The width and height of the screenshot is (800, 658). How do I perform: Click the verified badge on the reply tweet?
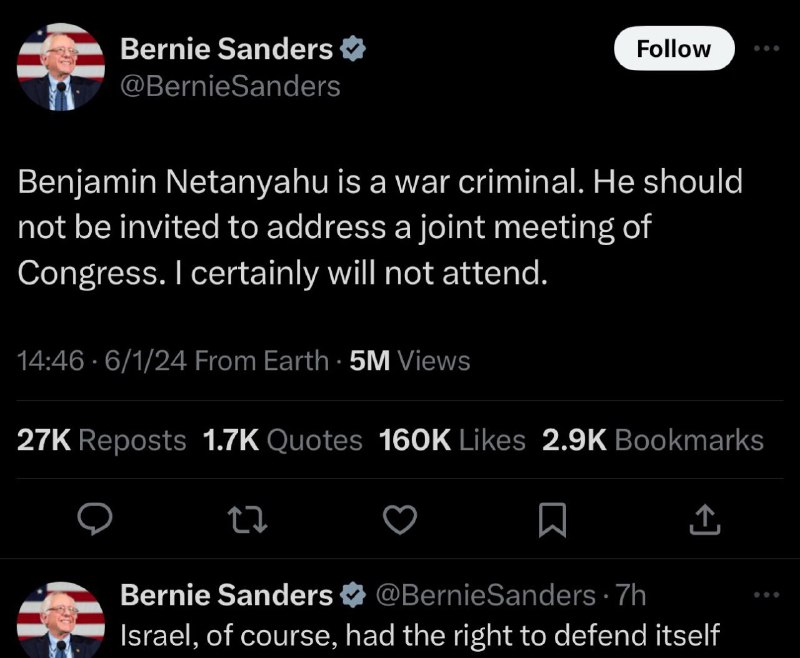coord(353,596)
